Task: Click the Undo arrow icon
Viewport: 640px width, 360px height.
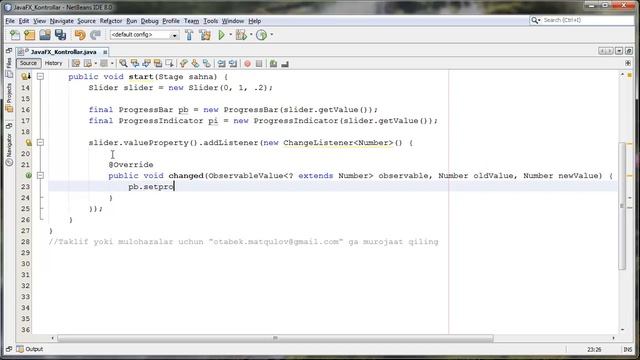Action: point(80,35)
